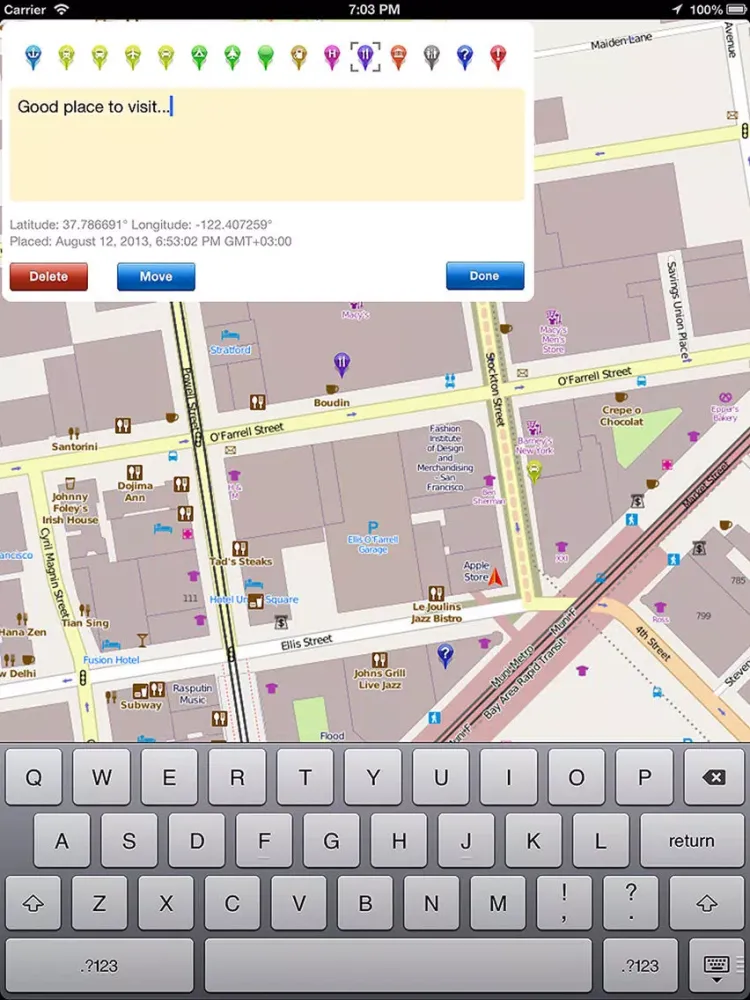Focus the note text field
Screen dimensions: 750x1000
tap(267, 145)
